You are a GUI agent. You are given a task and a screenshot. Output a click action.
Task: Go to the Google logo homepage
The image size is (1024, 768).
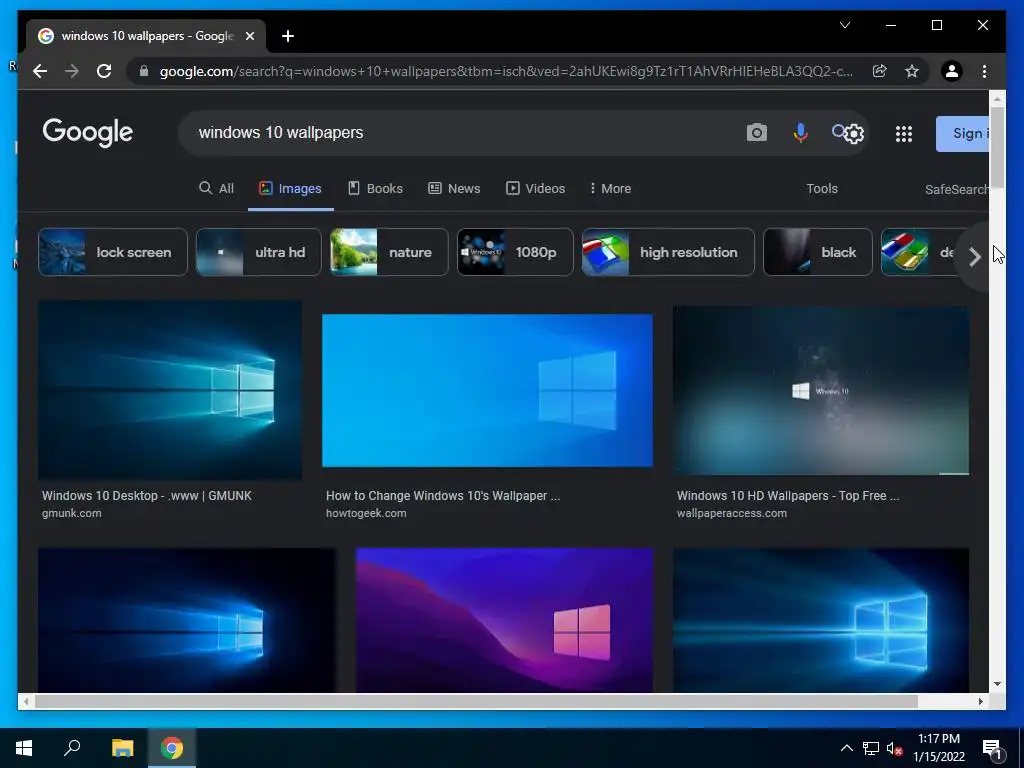click(88, 133)
